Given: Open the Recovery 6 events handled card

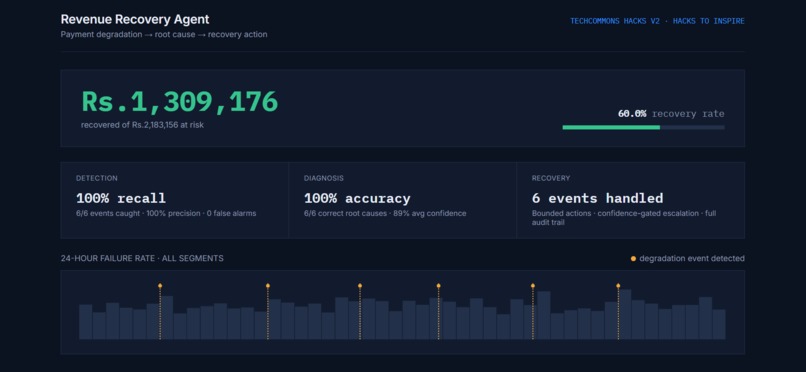Looking at the screenshot, I should [x=631, y=200].
